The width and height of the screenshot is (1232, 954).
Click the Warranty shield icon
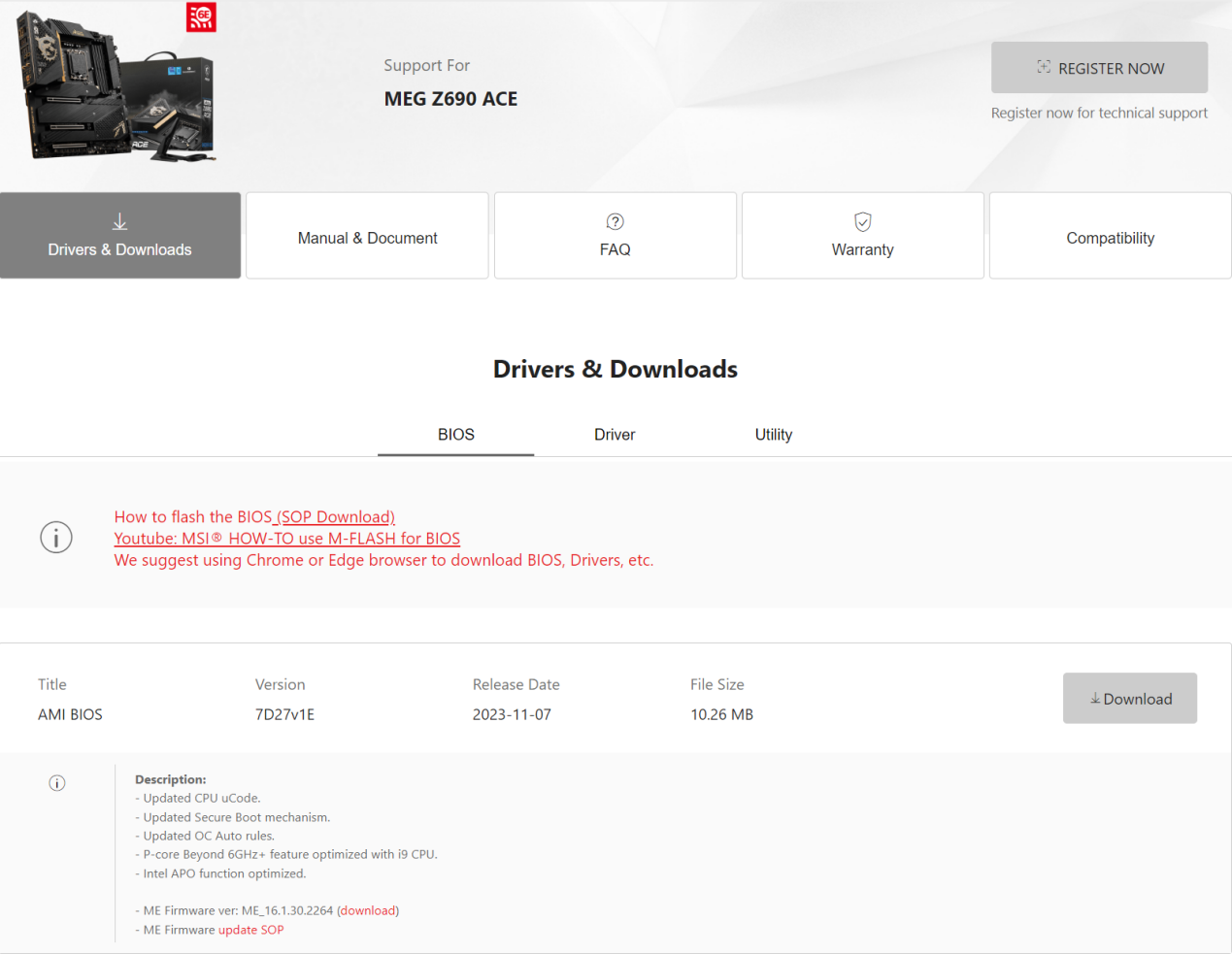coord(862,222)
